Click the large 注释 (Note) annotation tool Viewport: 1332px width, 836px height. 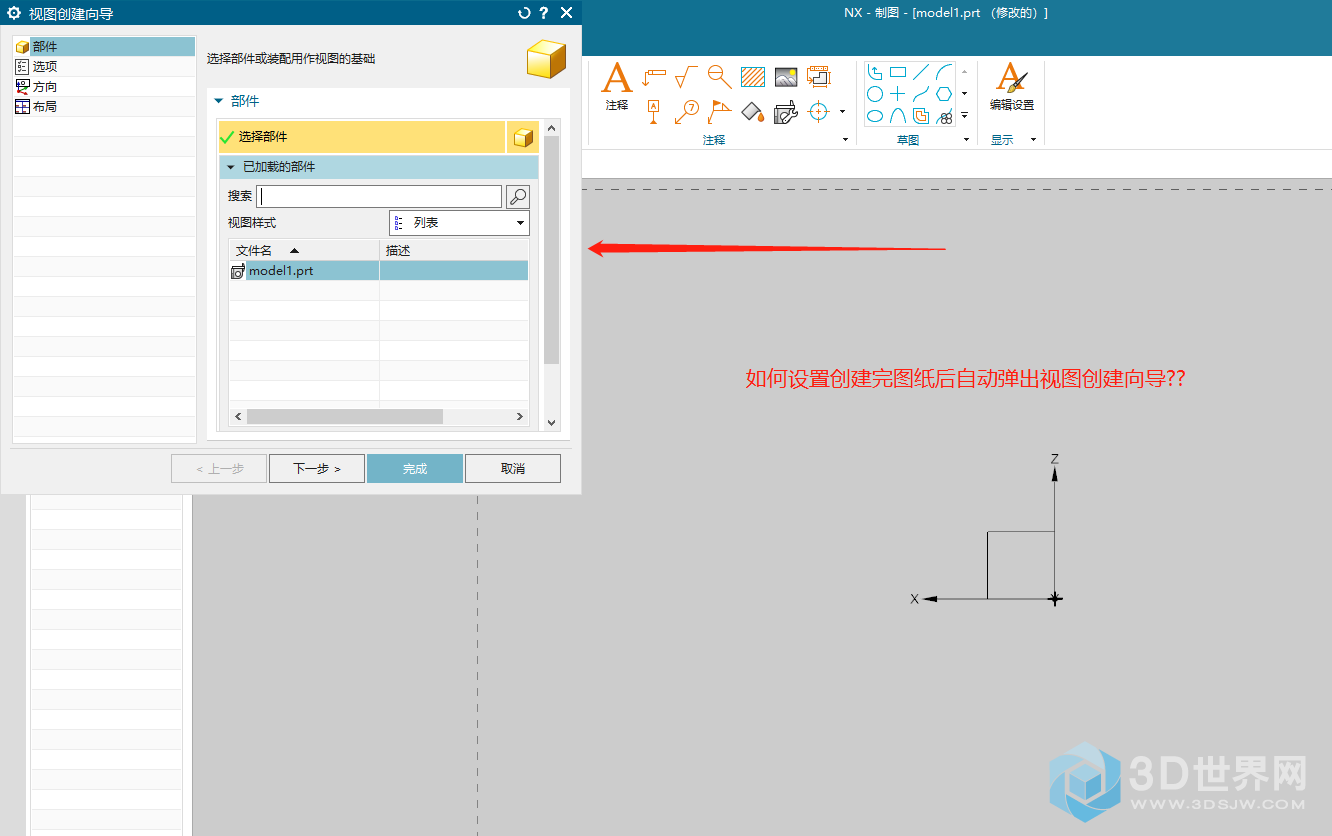[x=617, y=87]
